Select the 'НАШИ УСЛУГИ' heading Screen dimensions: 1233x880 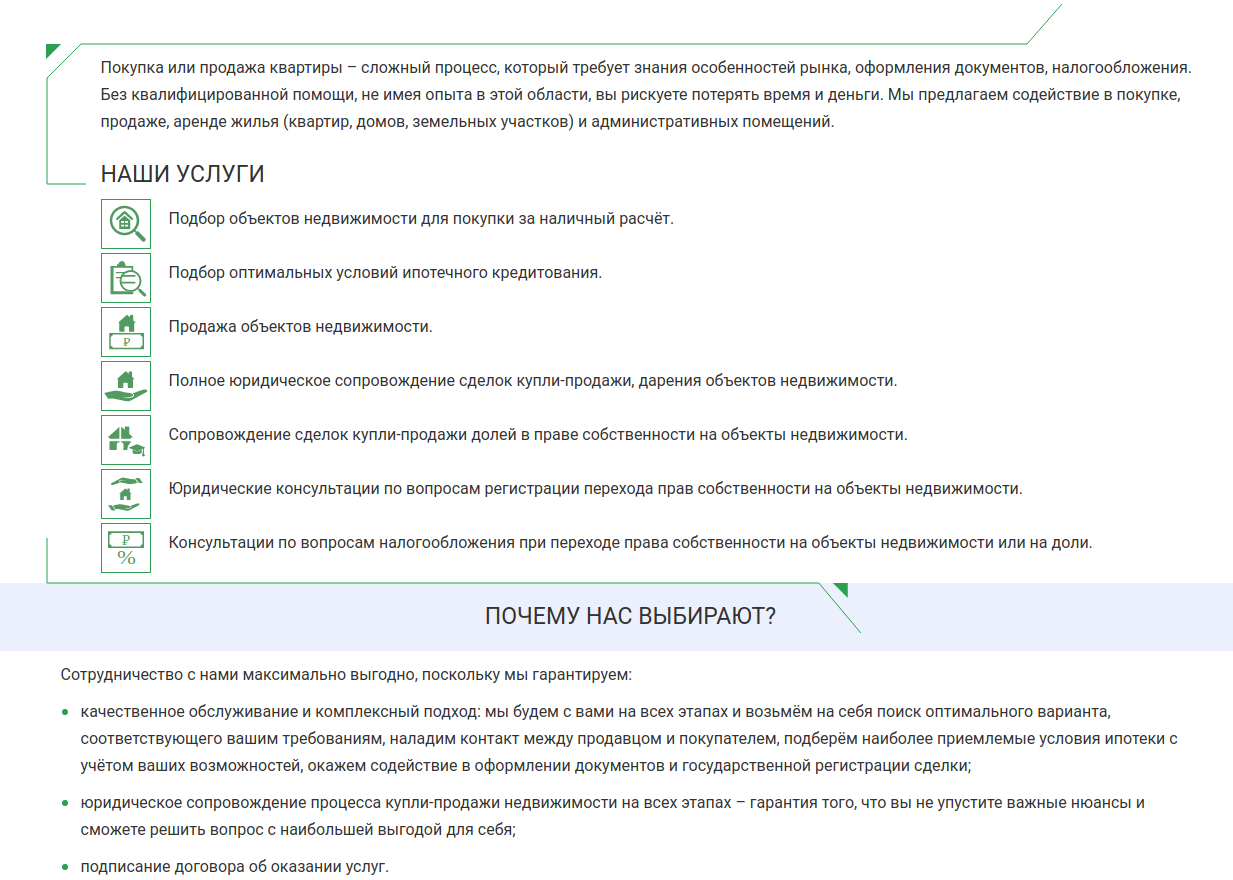(182, 174)
